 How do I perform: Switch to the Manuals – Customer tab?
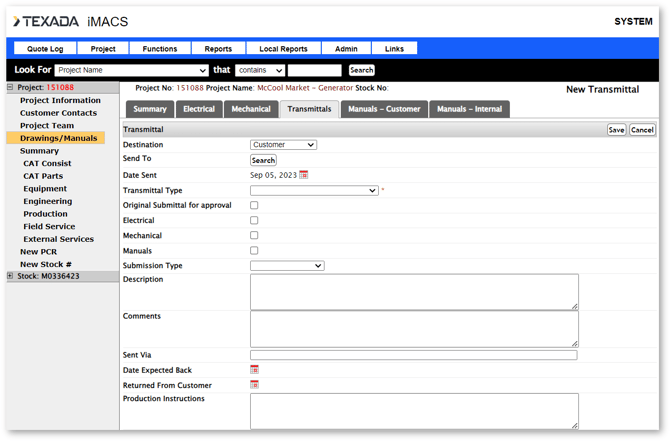point(384,109)
